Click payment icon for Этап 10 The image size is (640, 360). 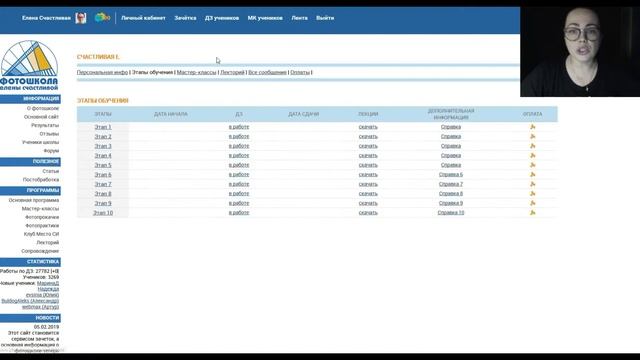532,213
